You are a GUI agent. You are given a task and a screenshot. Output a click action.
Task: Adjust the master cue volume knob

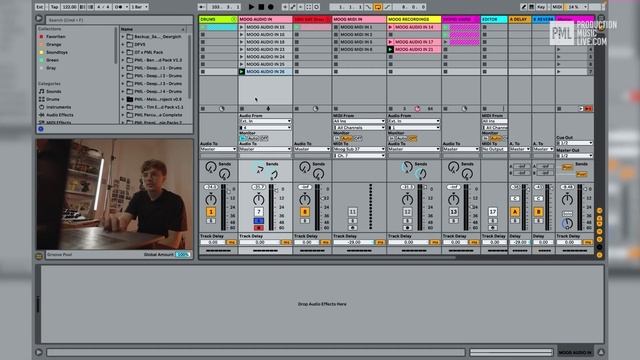567,223
